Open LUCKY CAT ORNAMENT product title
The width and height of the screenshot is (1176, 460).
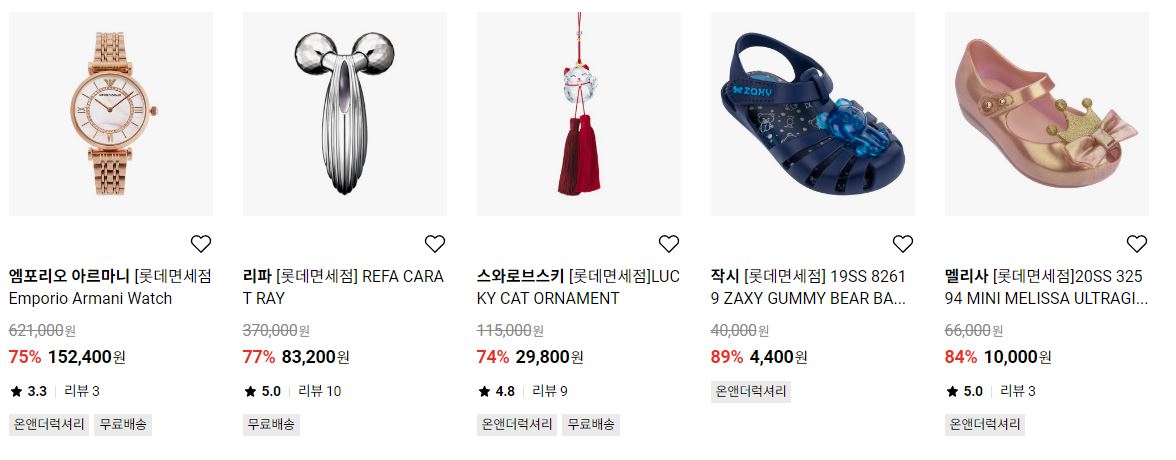click(578, 287)
